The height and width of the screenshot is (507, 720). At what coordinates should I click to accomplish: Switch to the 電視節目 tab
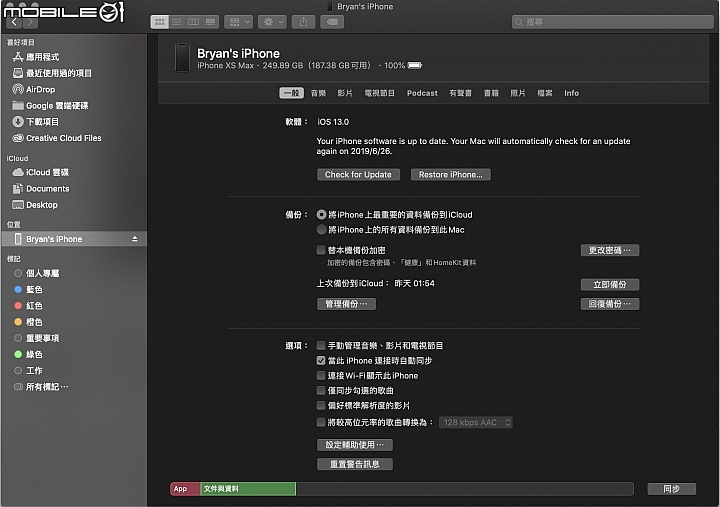[380, 93]
